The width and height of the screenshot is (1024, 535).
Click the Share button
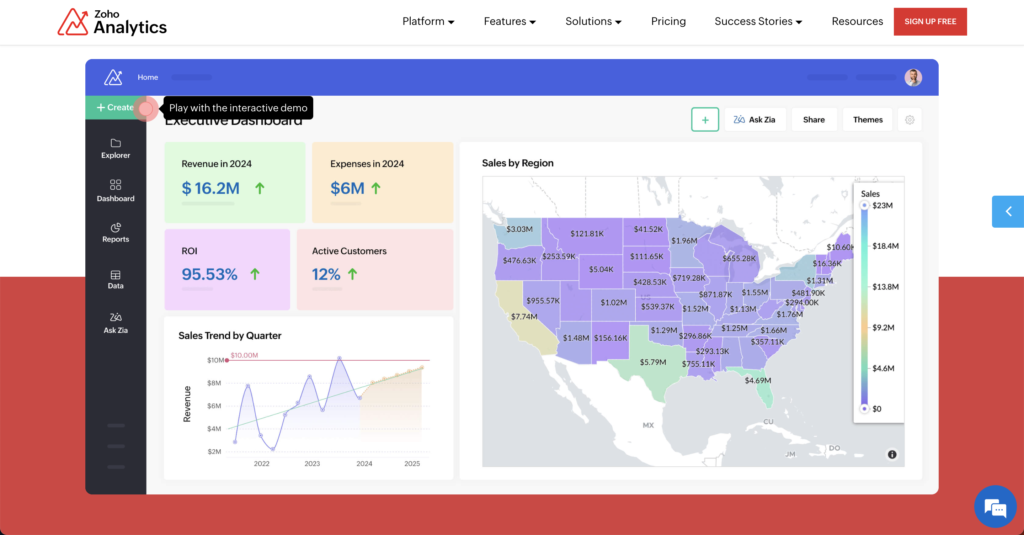[814, 120]
